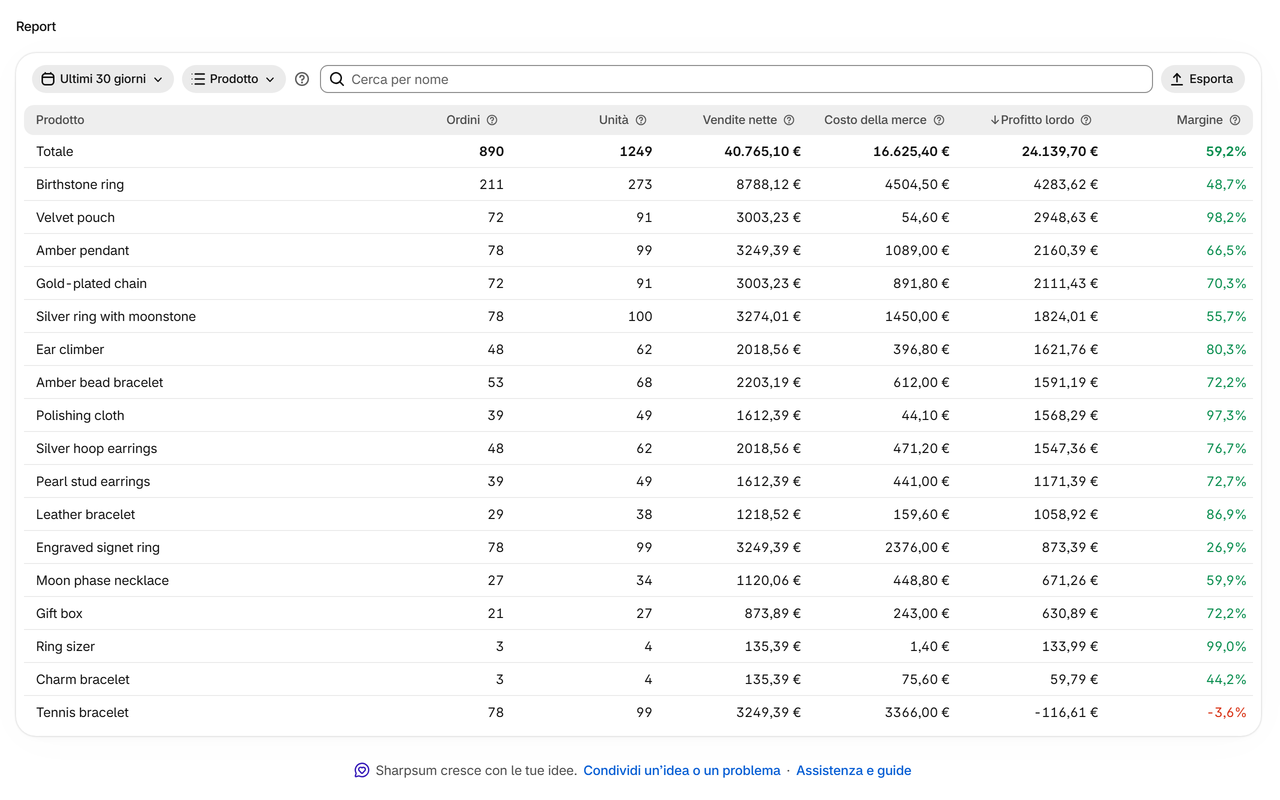
Task: Click the help icon next to Margine
Action: pyautogui.click(x=1235, y=120)
